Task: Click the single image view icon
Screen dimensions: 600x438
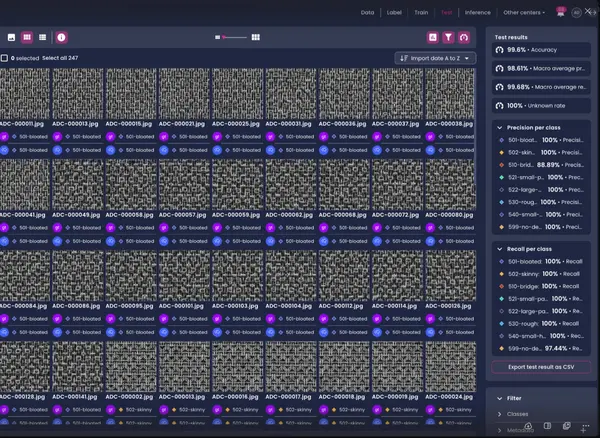Action: (x=11, y=37)
